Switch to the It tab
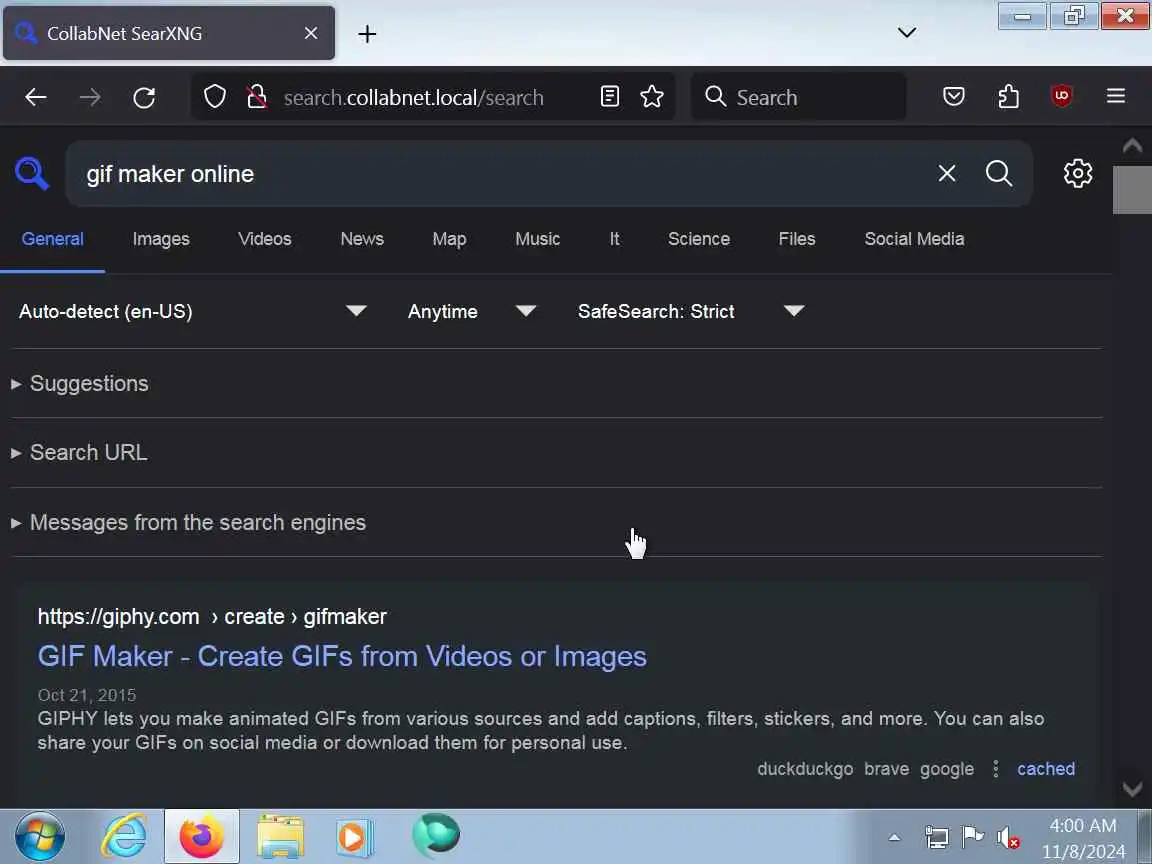This screenshot has width=1152, height=864. click(x=614, y=239)
